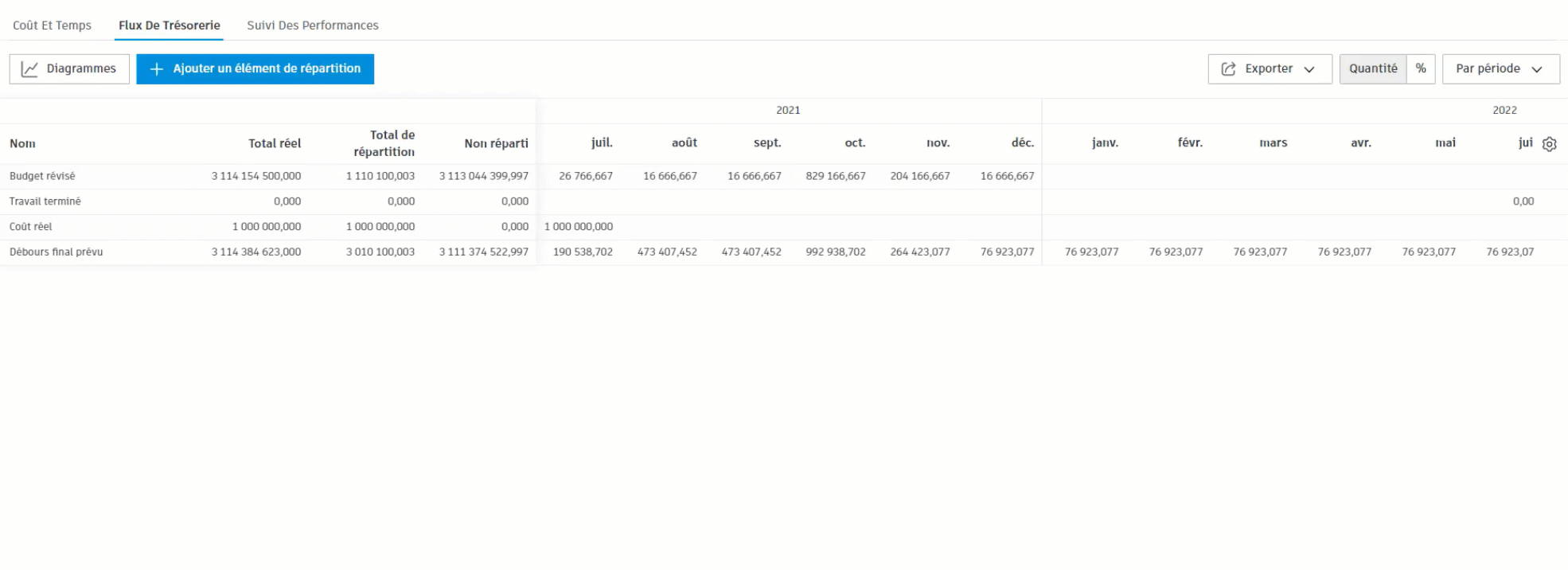Click Coût réel total 1 000 000,000
The width and height of the screenshot is (1568, 570).
pos(267,227)
